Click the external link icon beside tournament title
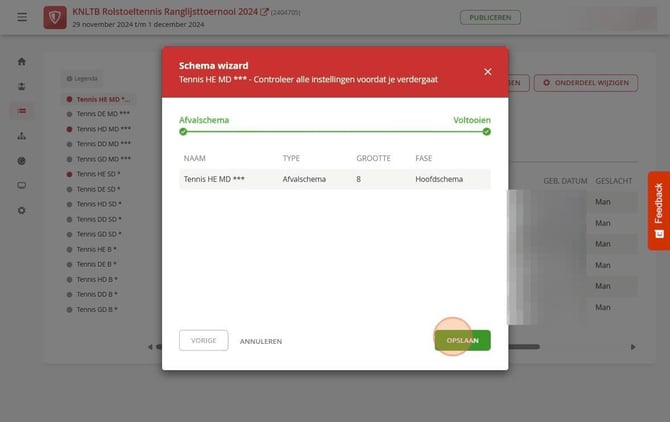 (264, 12)
